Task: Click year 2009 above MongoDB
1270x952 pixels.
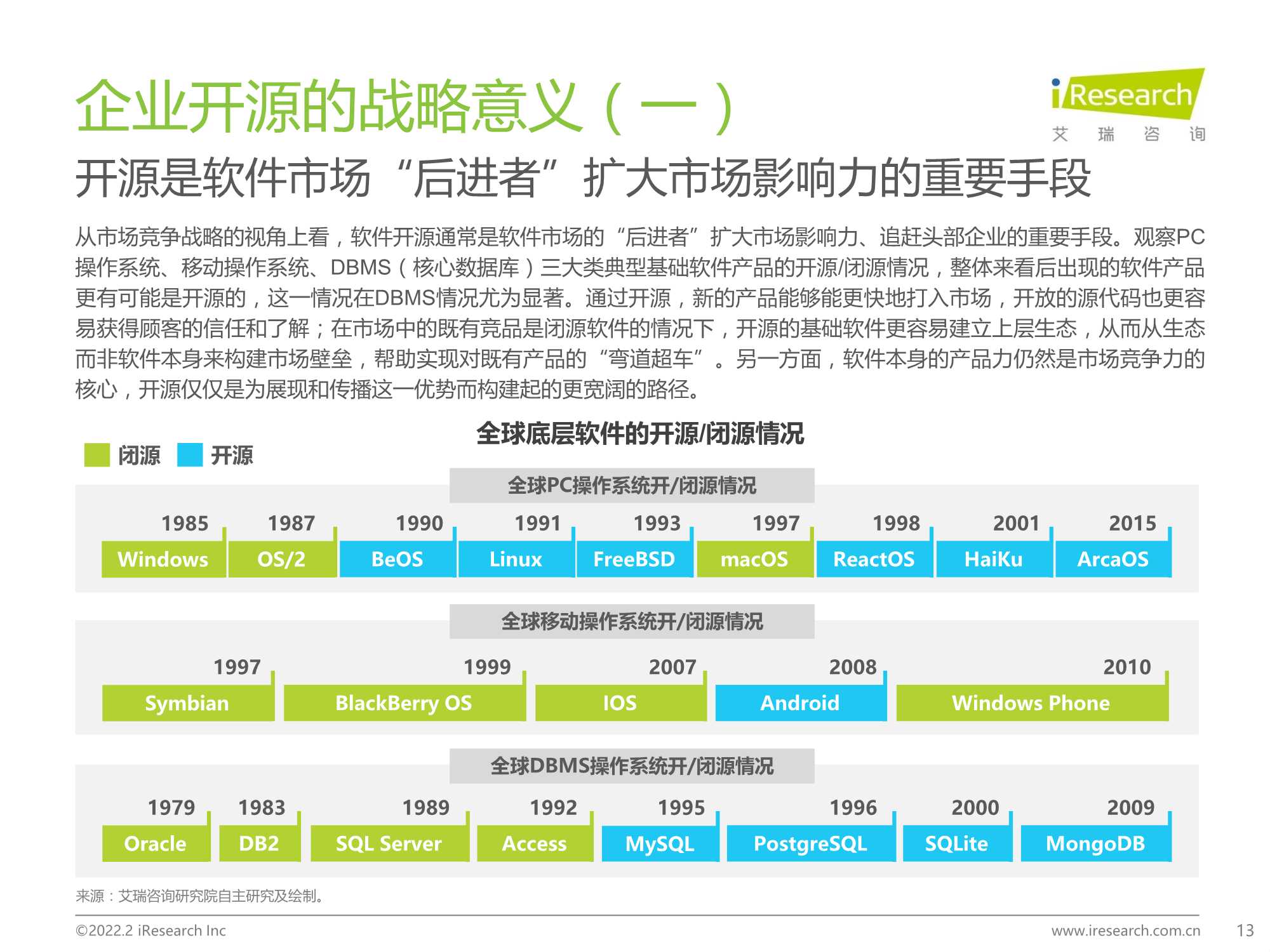Action: 1131,807
